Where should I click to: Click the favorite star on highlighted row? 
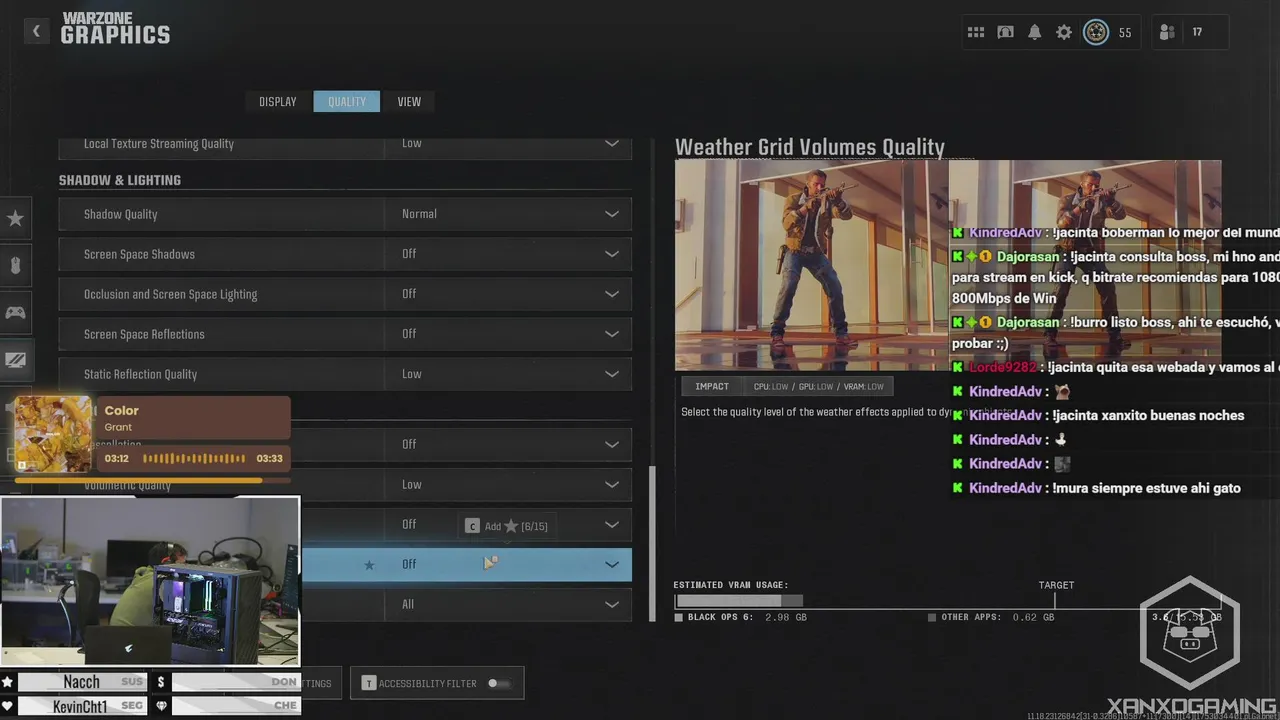(369, 565)
